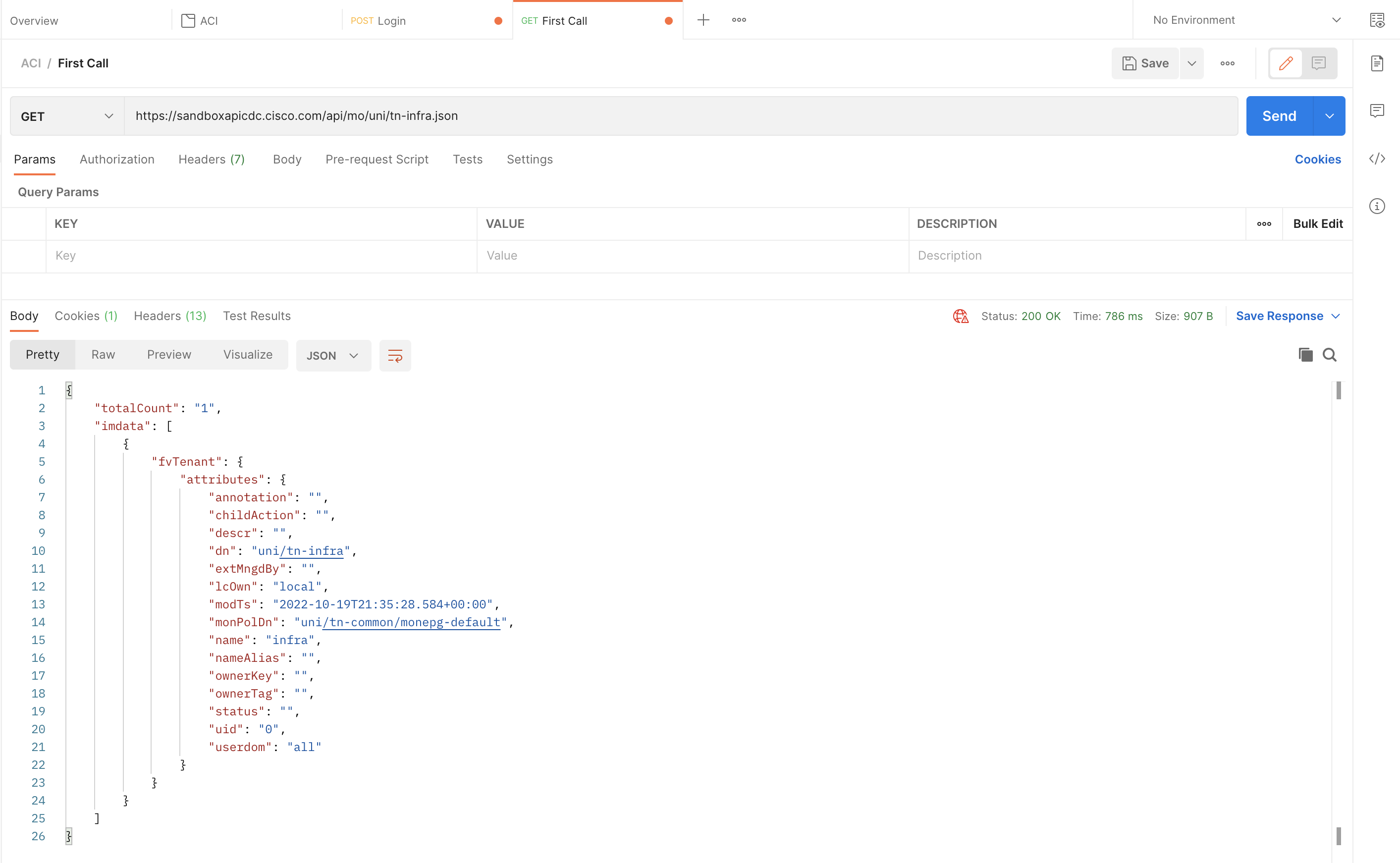Image resolution: width=1400 pixels, height=863 pixels.
Task: Open the code snippet panel
Action: (x=1378, y=159)
